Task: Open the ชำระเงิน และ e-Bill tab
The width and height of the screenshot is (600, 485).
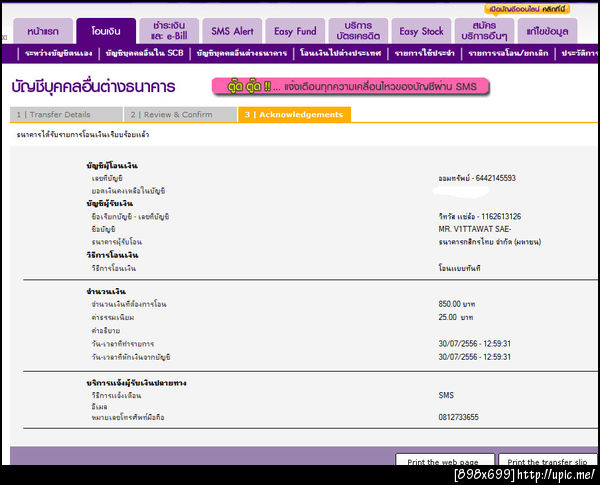Action: [169, 31]
